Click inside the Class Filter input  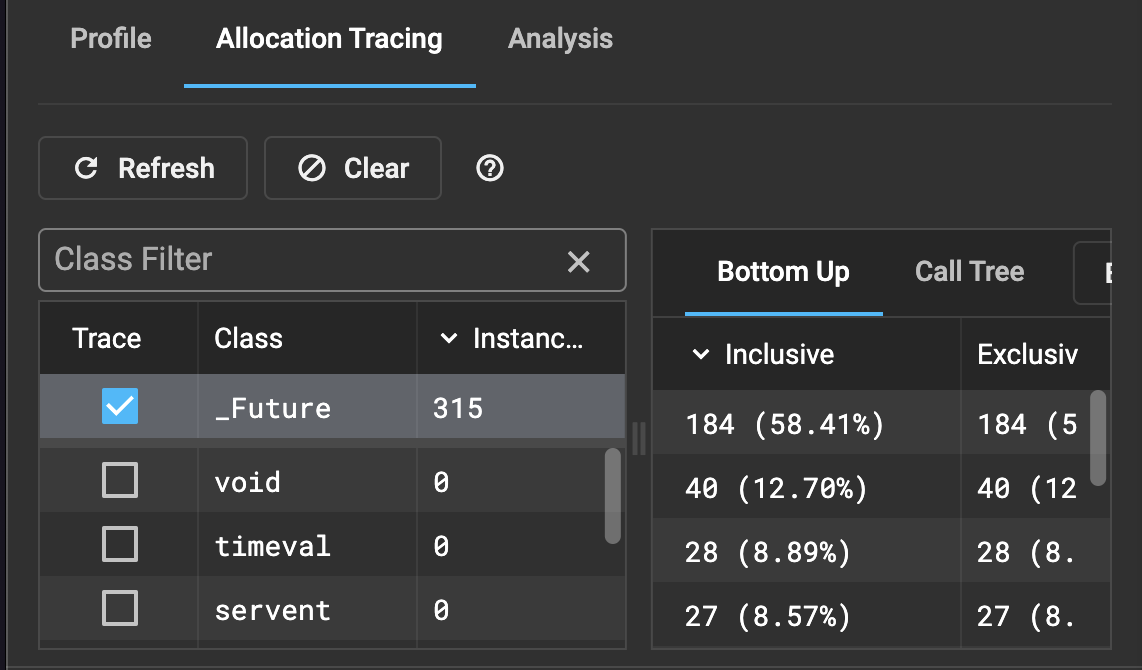point(250,261)
